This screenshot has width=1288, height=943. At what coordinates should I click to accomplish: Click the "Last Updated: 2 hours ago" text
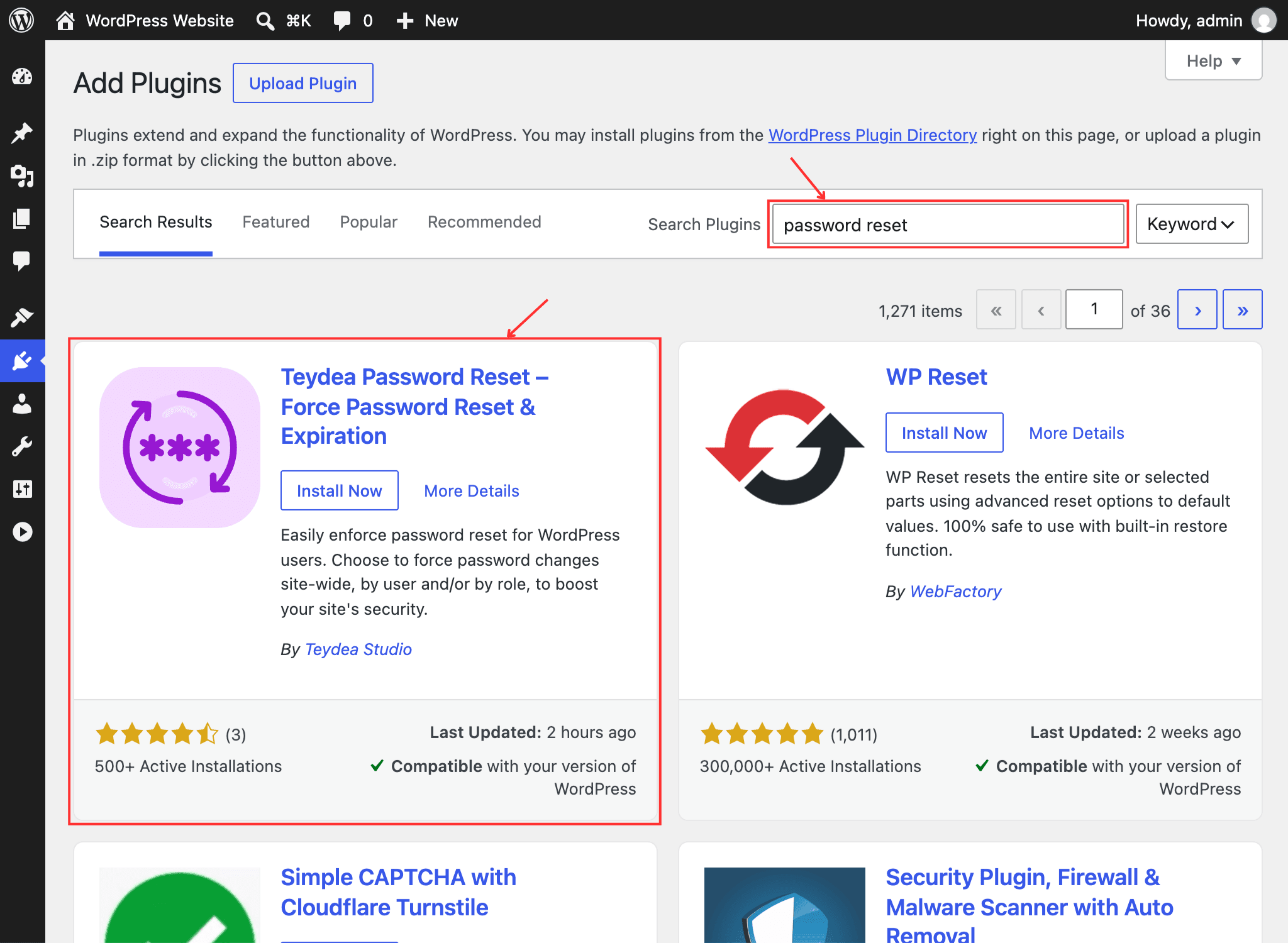click(533, 732)
